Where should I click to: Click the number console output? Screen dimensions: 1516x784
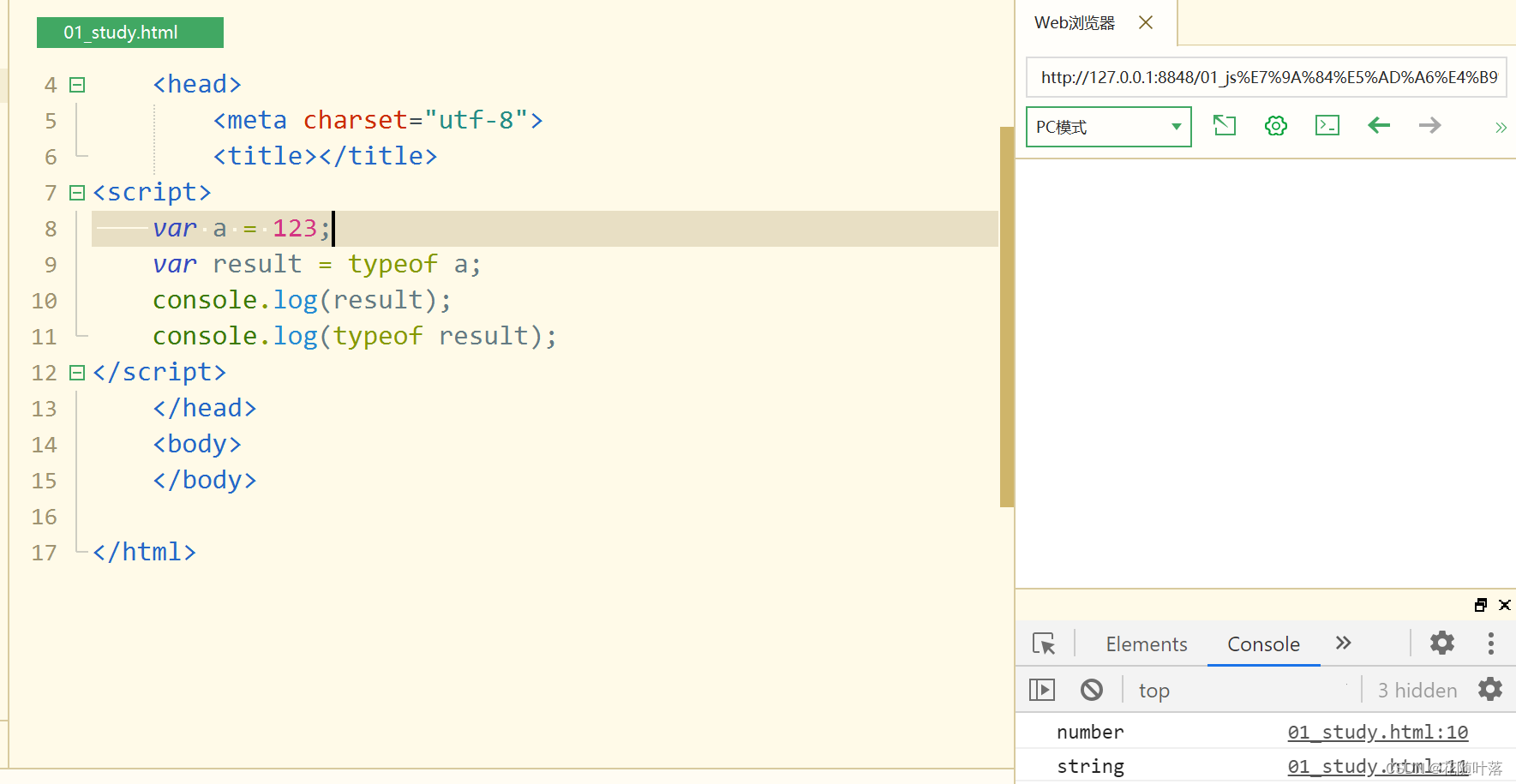[x=1090, y=733]
